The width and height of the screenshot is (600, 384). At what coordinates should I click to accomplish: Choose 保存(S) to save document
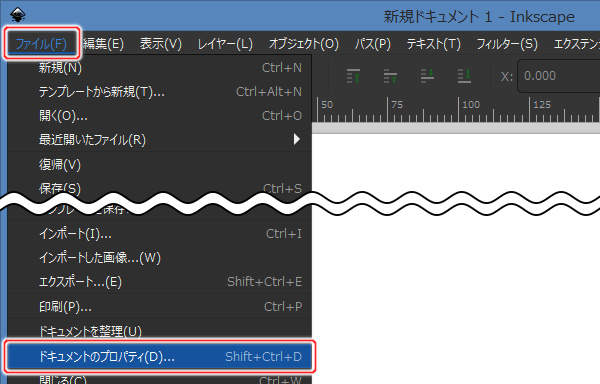[x=160, y=188]
